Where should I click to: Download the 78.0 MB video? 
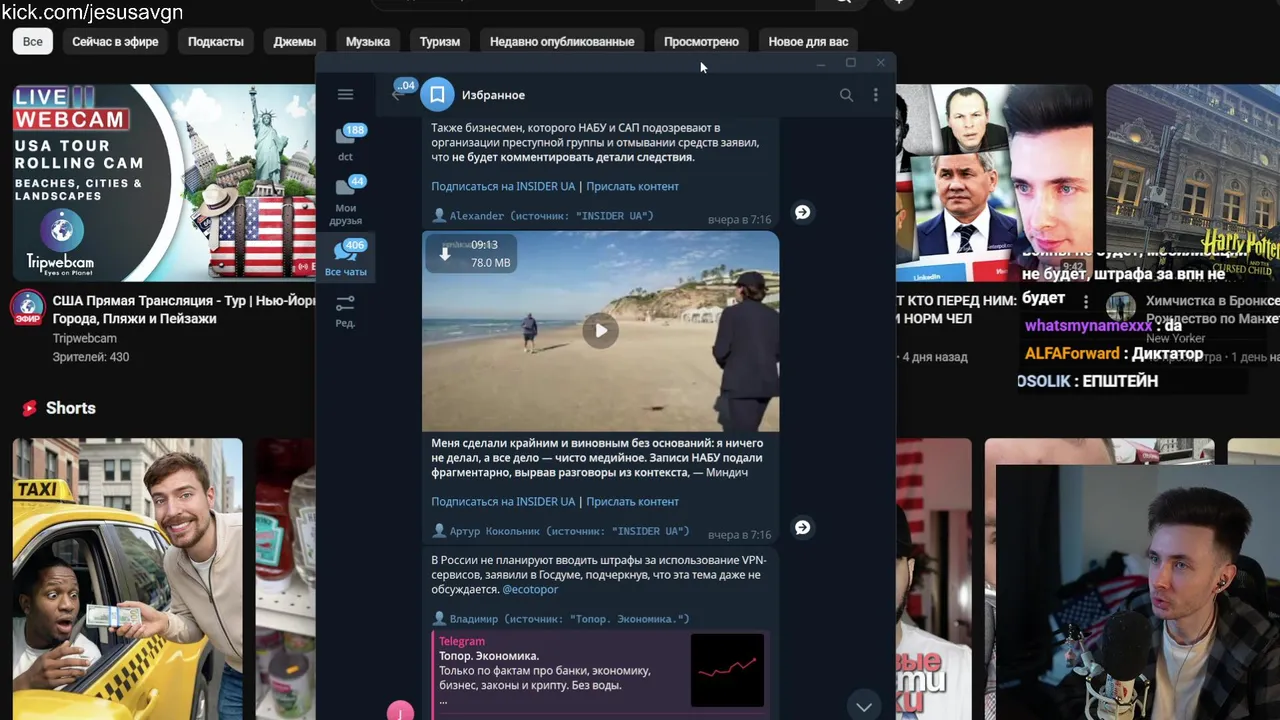pyautogui.click(x=446, y=254)
